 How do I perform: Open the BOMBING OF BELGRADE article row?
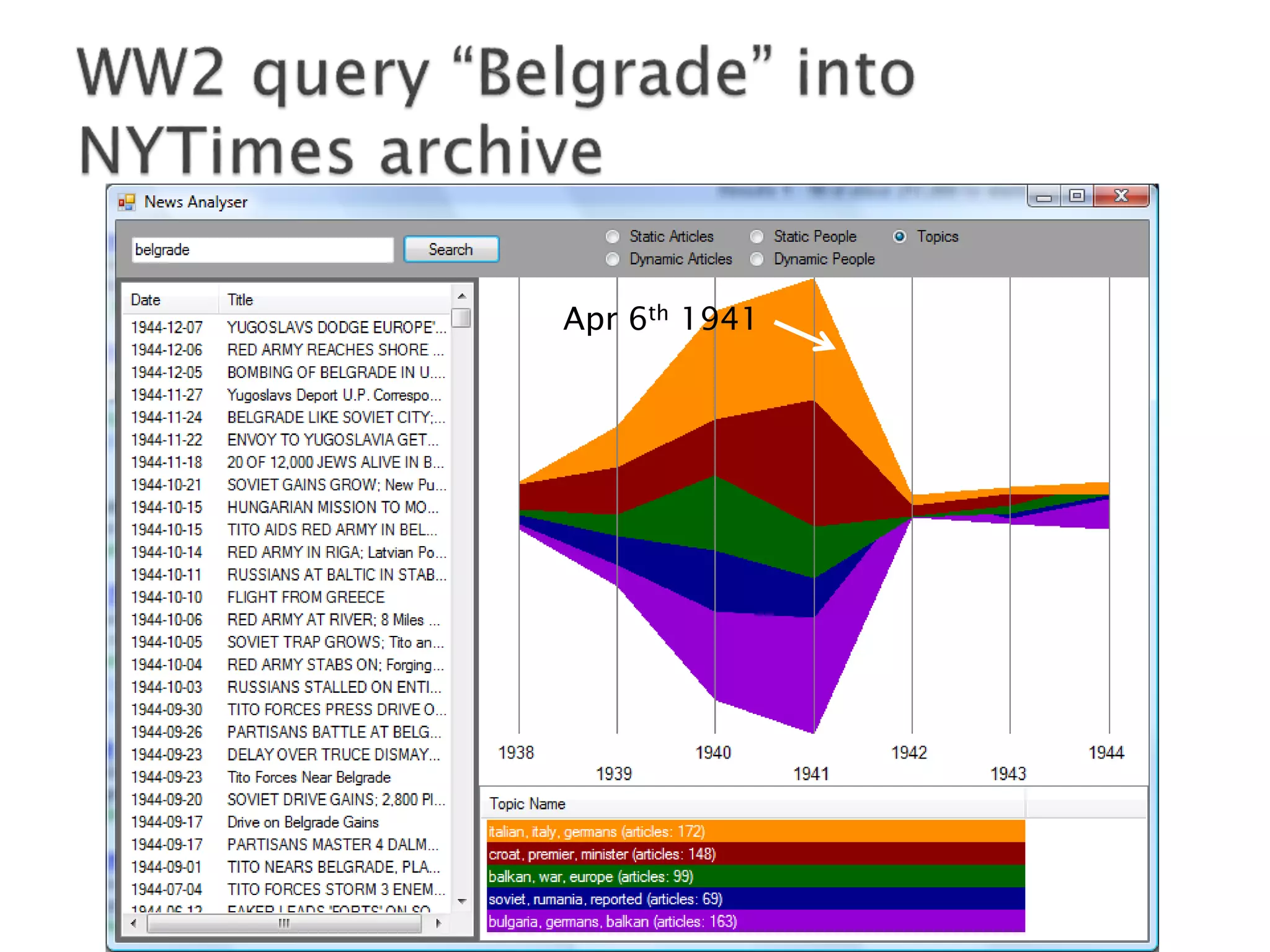pyautogui.click(x=335, y=372)
